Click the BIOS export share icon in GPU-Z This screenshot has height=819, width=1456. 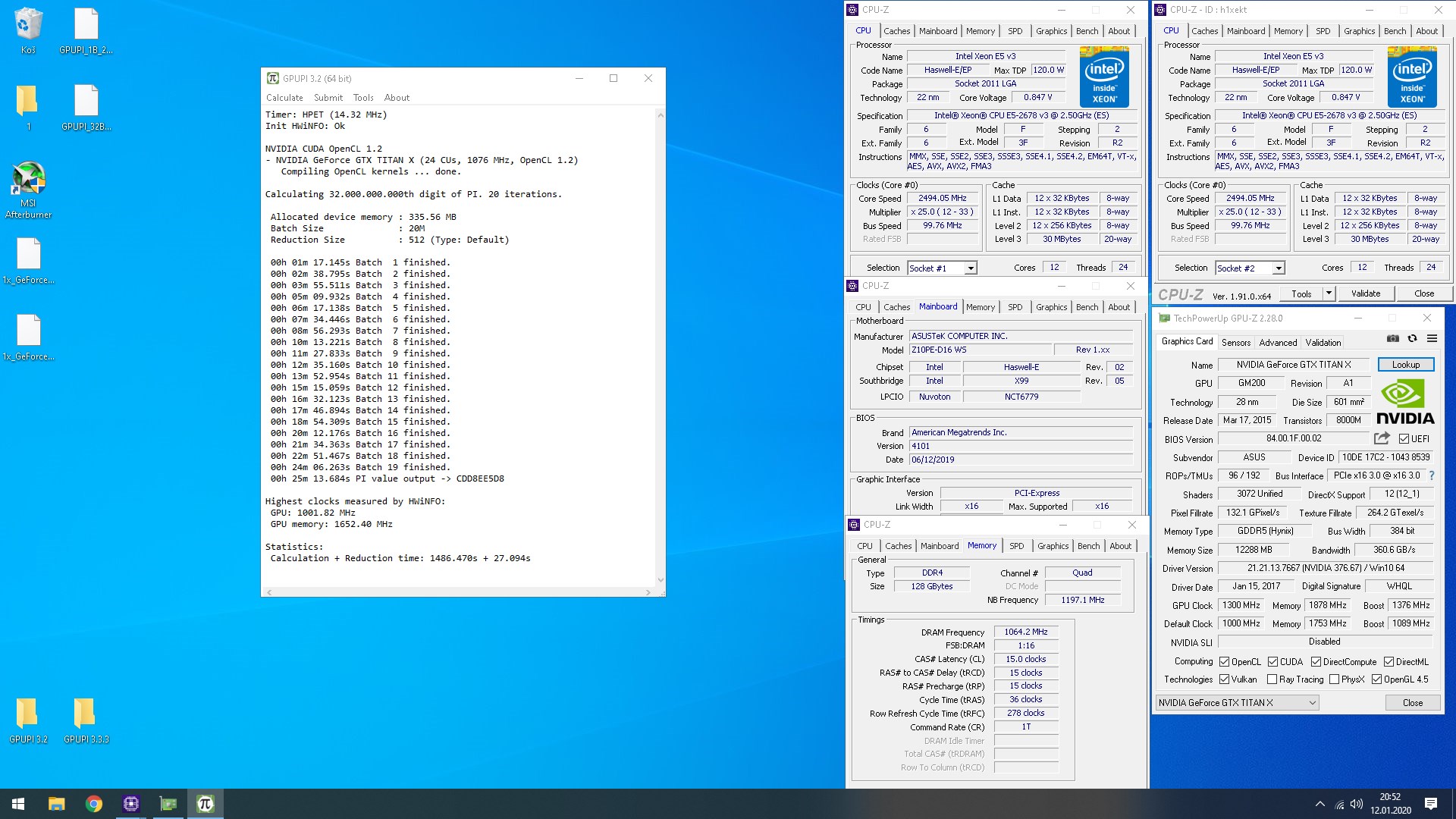(x=1382, y=438)
